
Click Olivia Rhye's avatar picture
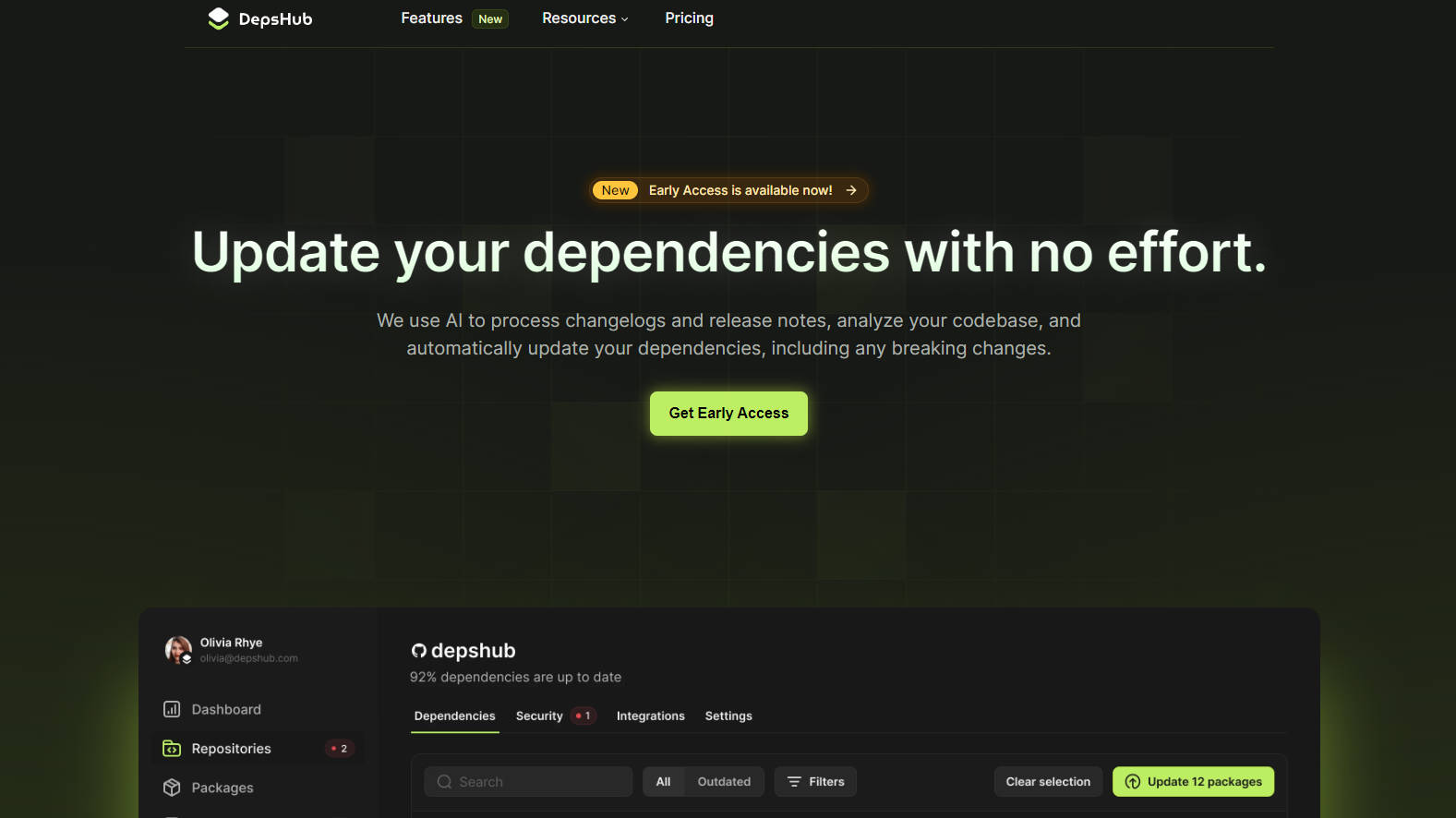point(178,650)
